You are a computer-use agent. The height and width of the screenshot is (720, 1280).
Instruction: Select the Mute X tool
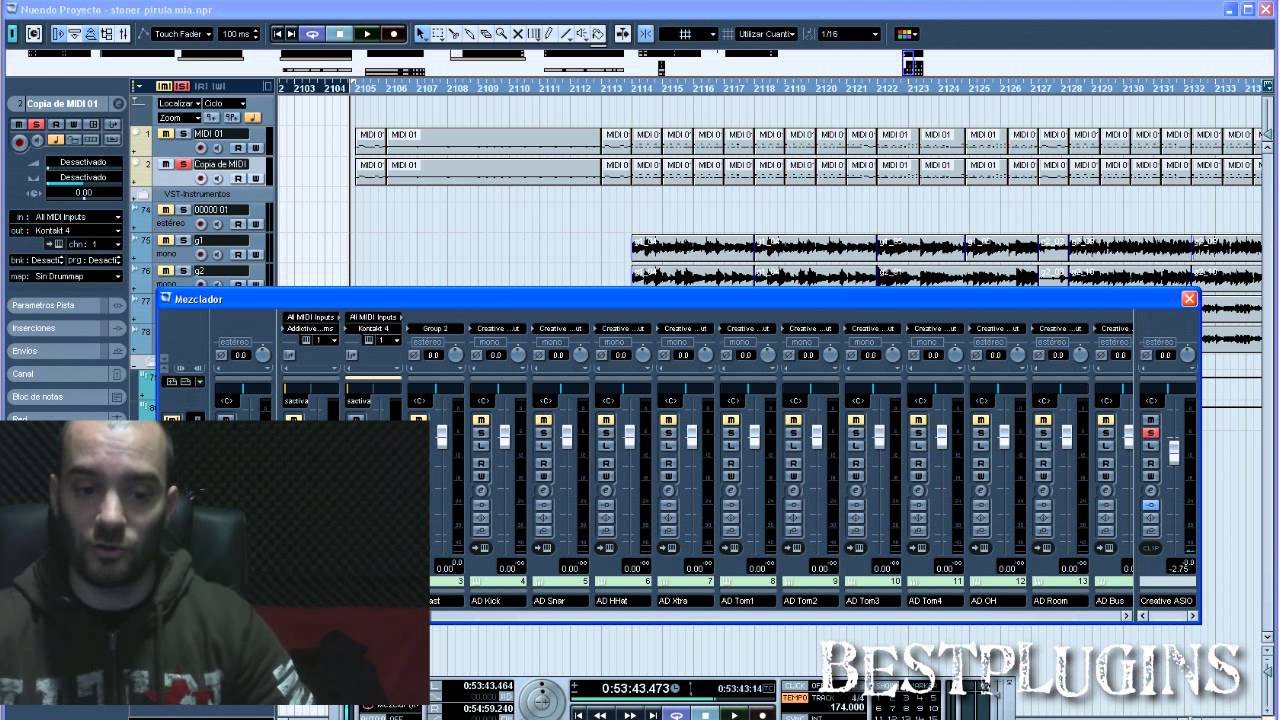point(517,34)
